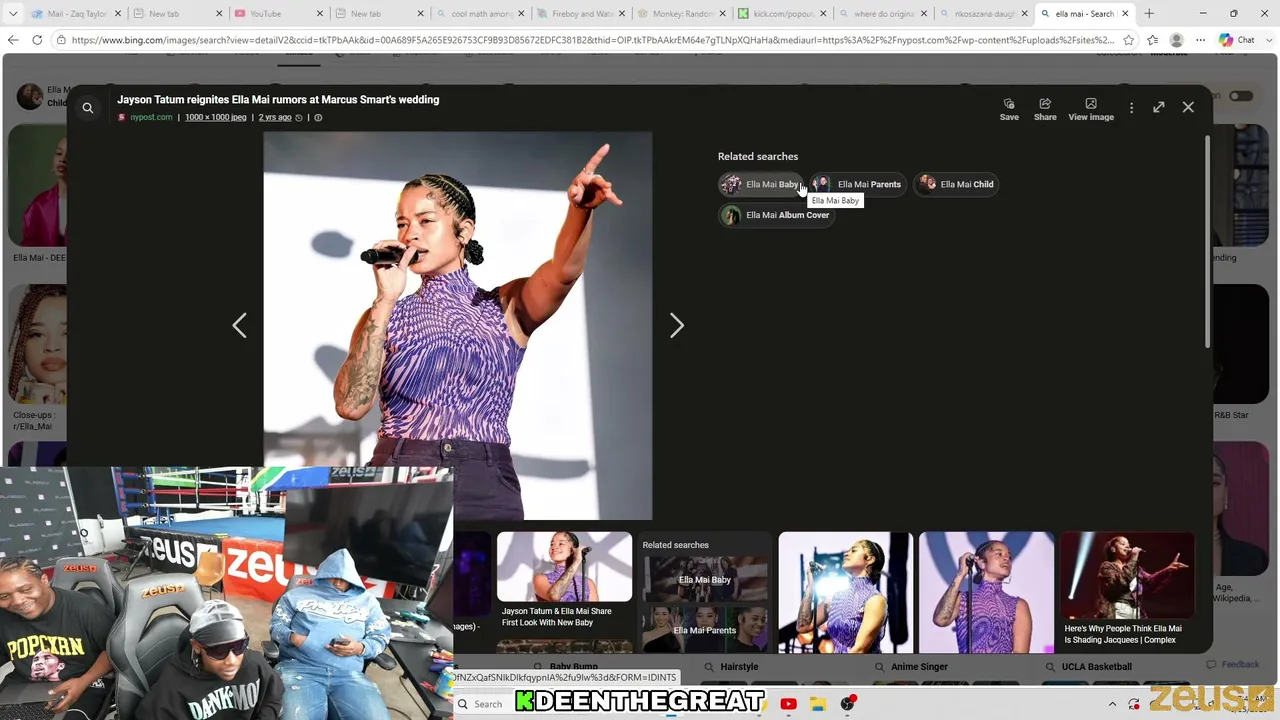Image resolution: width=1280 pixels, height=720 pixels.
Task: Open the nypost.com source link
Action: point(151,117)
